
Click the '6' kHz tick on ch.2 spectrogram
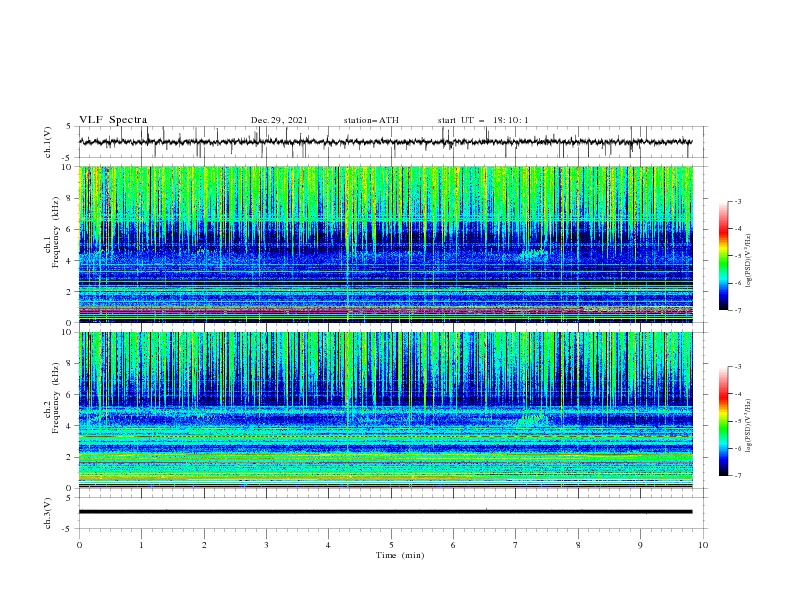70,395
